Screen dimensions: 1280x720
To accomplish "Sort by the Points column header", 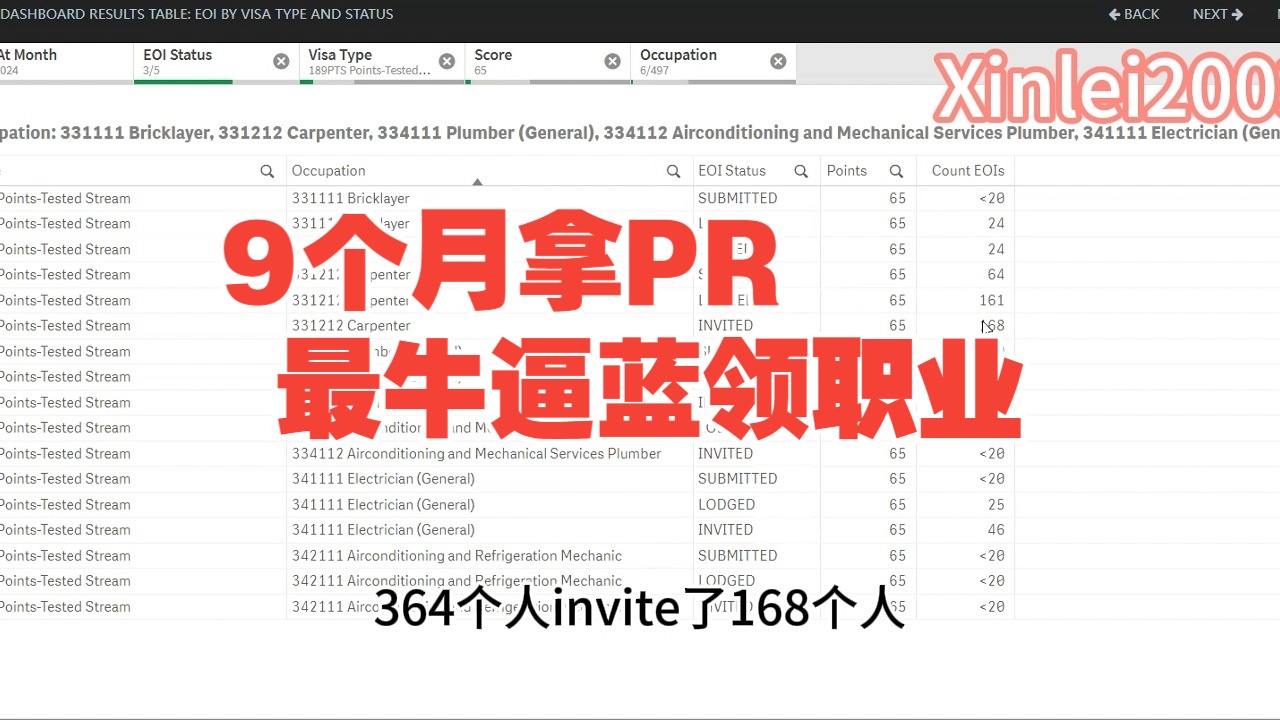I will tap(847, 171).
